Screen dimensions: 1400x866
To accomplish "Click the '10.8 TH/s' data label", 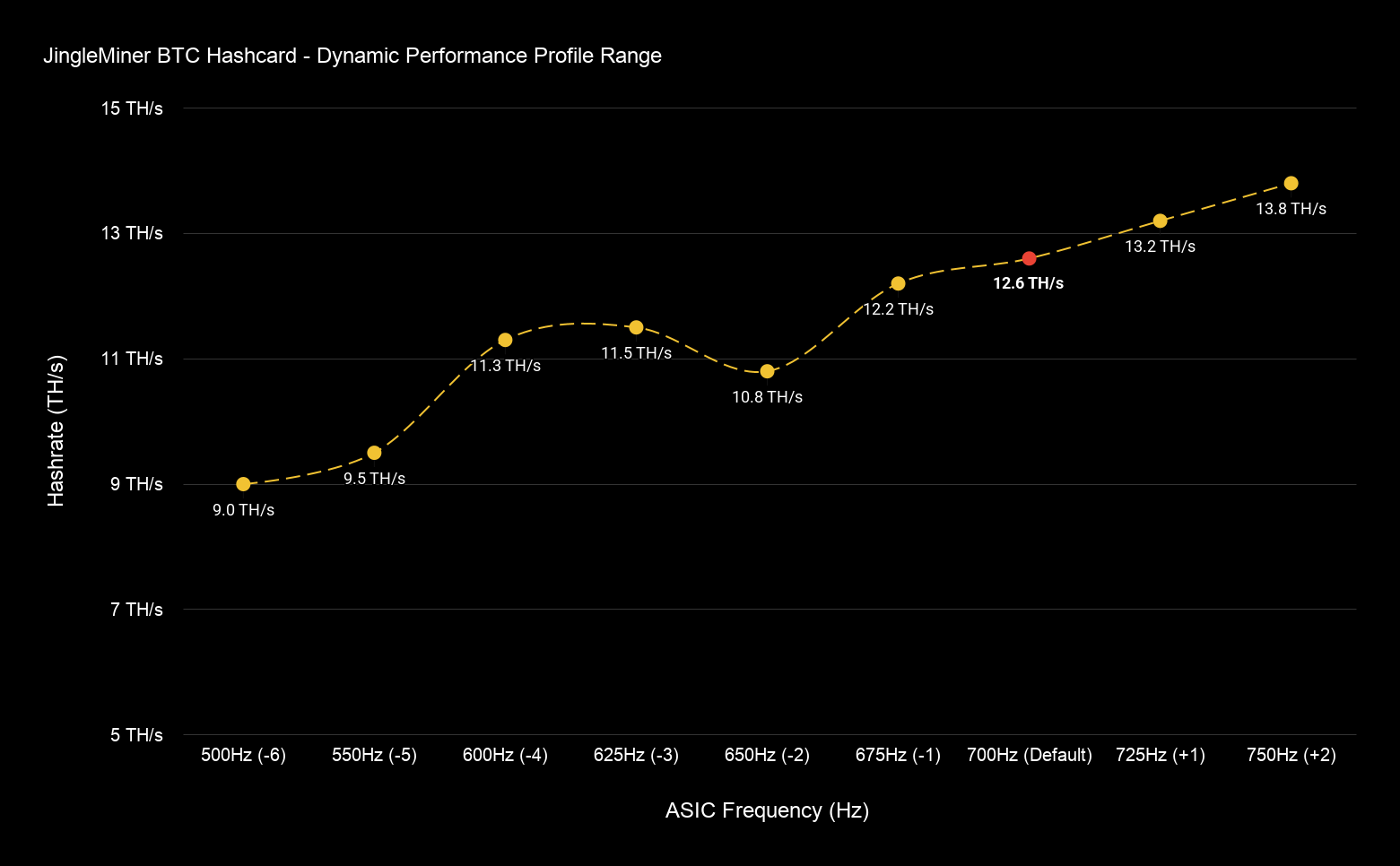I will tap(767, 397).
